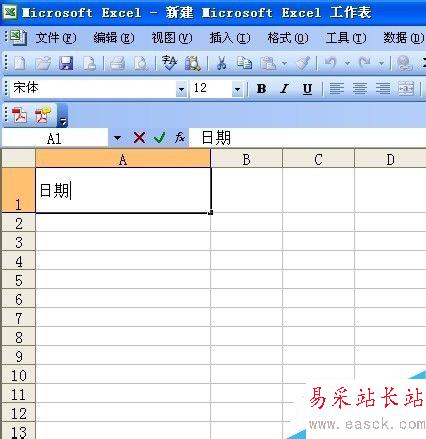Toggle Italic formatting

click(x=284, y=89)
